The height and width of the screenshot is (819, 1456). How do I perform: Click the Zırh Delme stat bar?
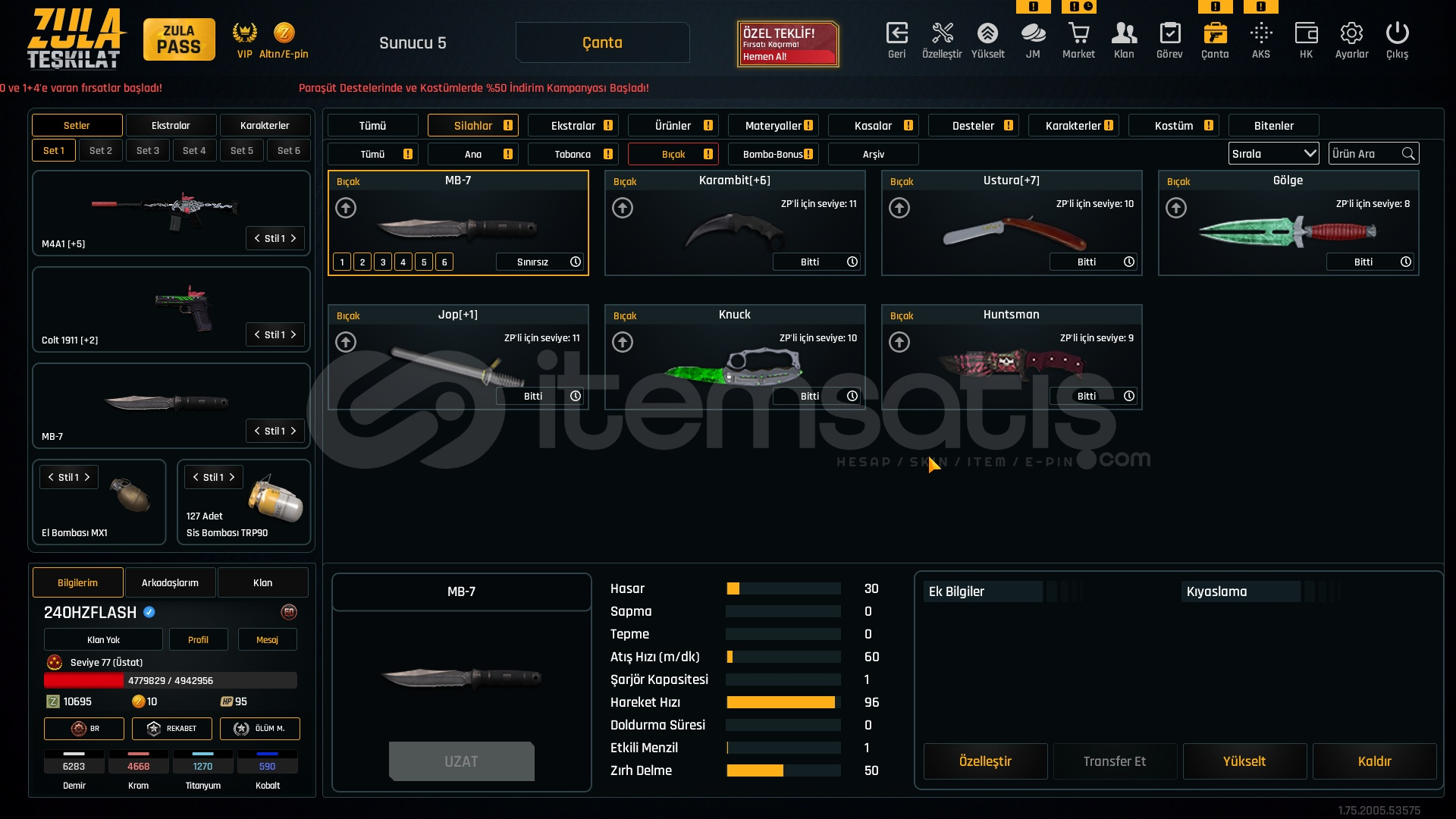coord(783,770)
